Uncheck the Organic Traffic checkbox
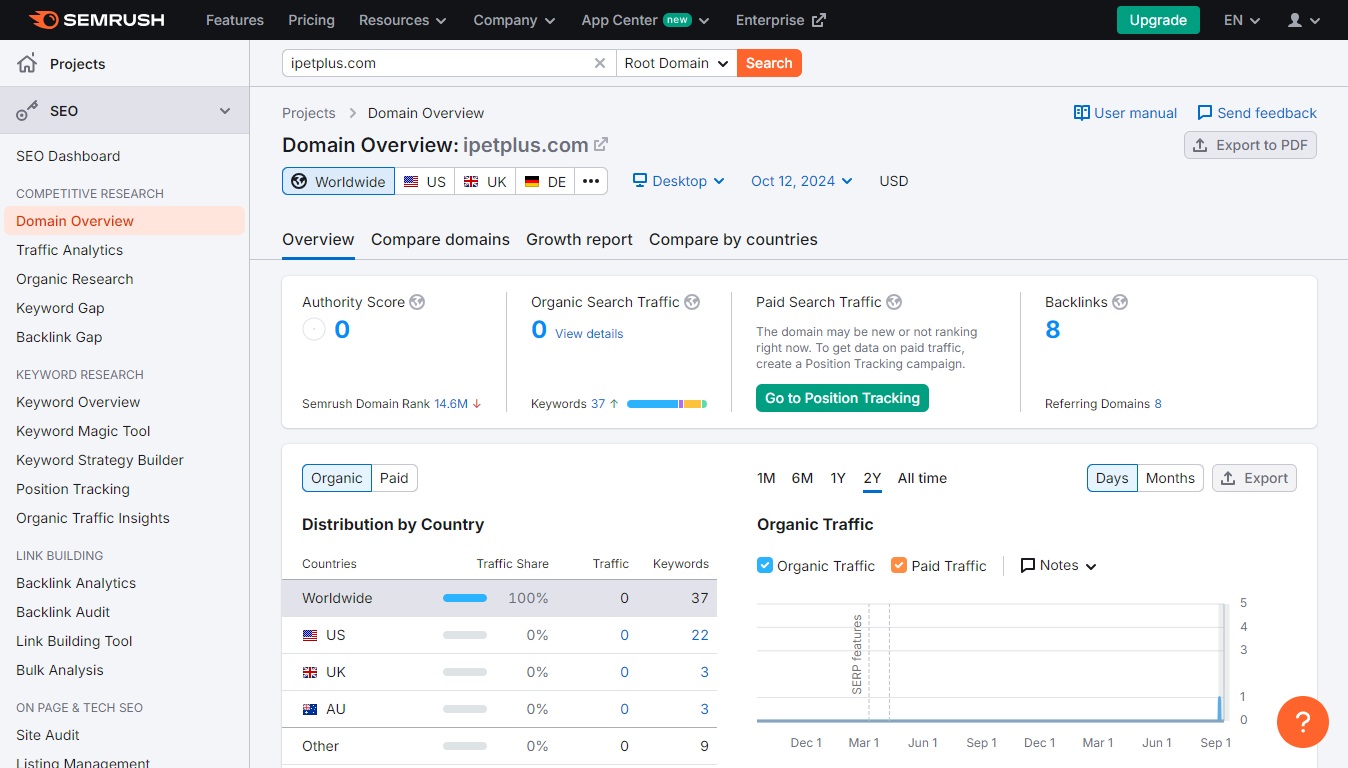 (x=765, y=565)
